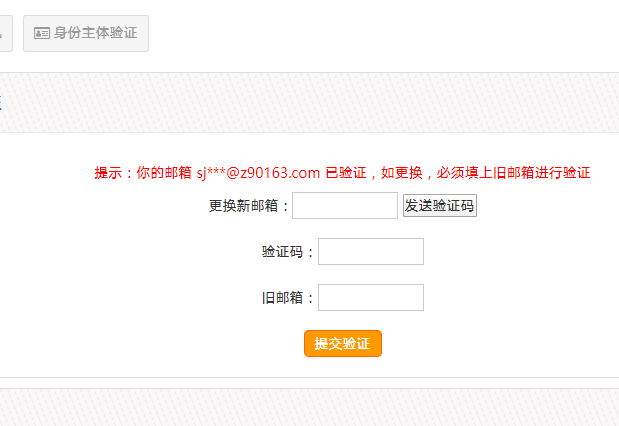
Task: Click the striped footer bar below the form
Action: 300,407
